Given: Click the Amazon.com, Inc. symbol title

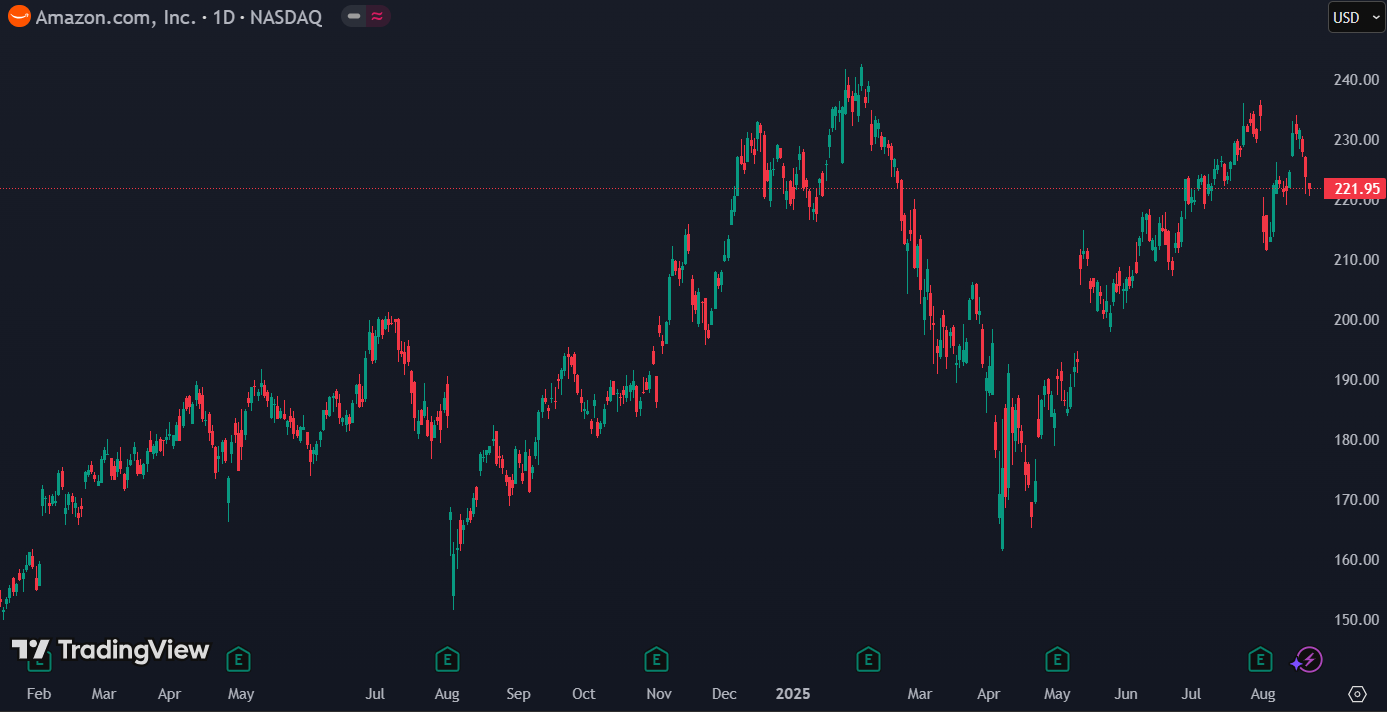Looking at the screenshot, I should (116, 17).
